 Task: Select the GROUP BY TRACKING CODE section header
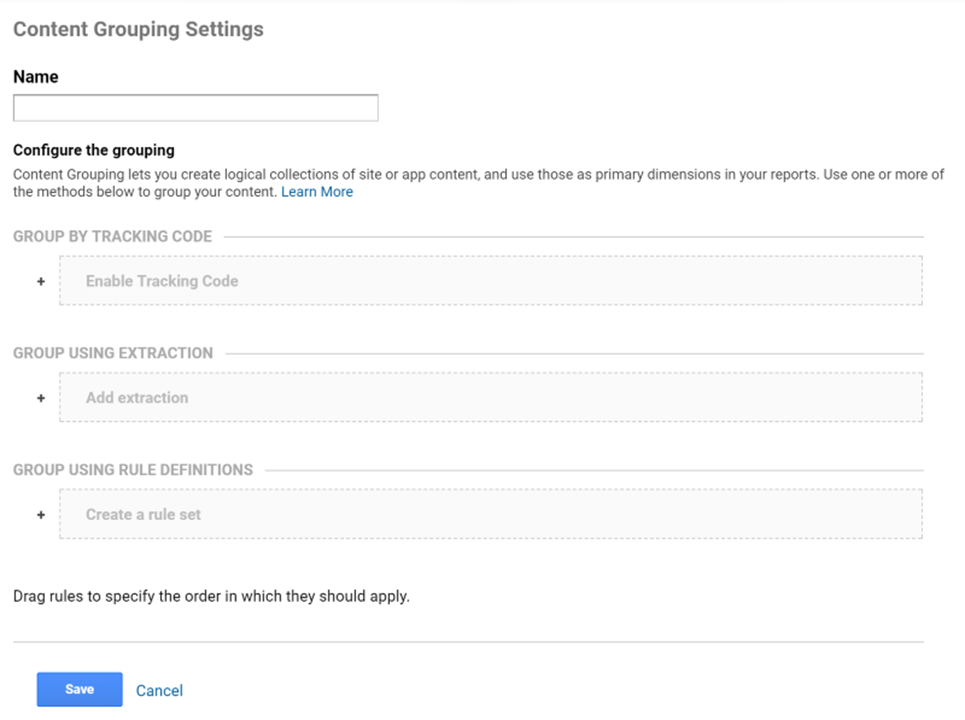click(113, 236)
